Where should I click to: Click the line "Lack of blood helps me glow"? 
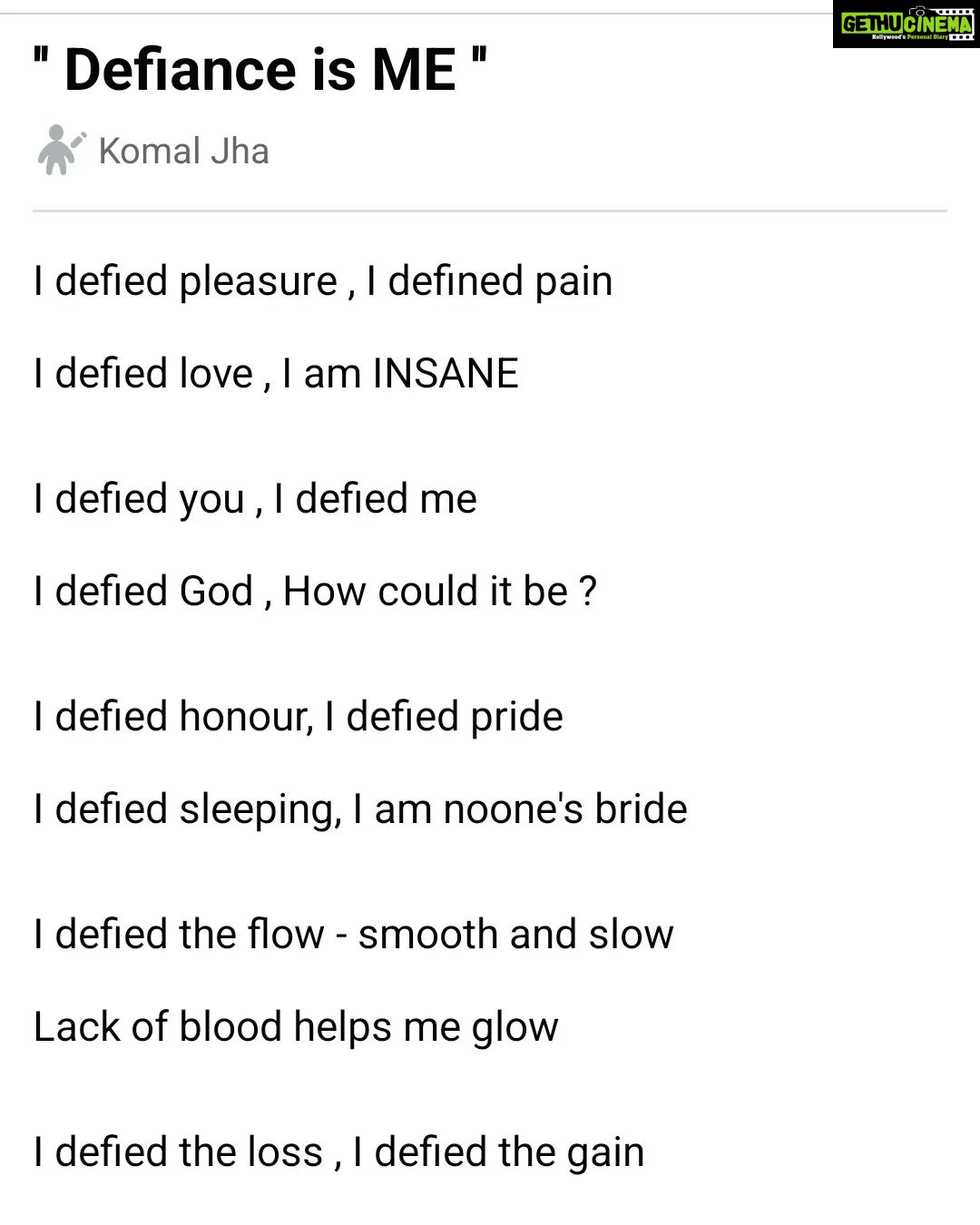click(x=296, y=1027)
